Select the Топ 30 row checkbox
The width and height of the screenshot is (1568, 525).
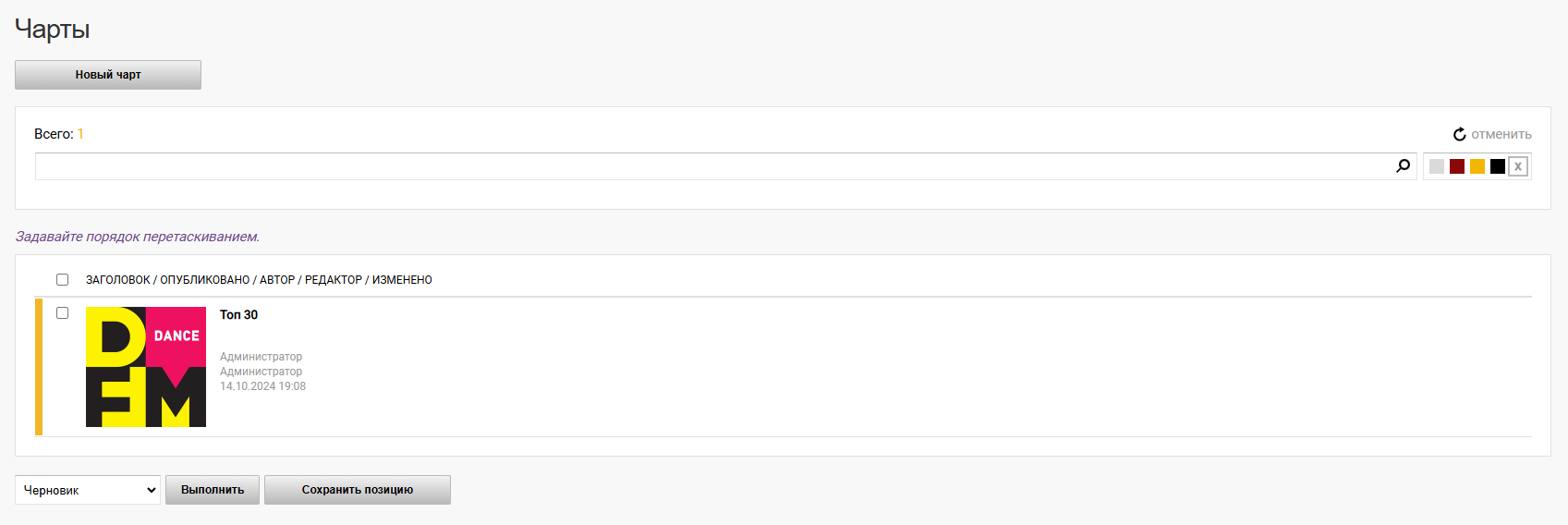(62, 313)
